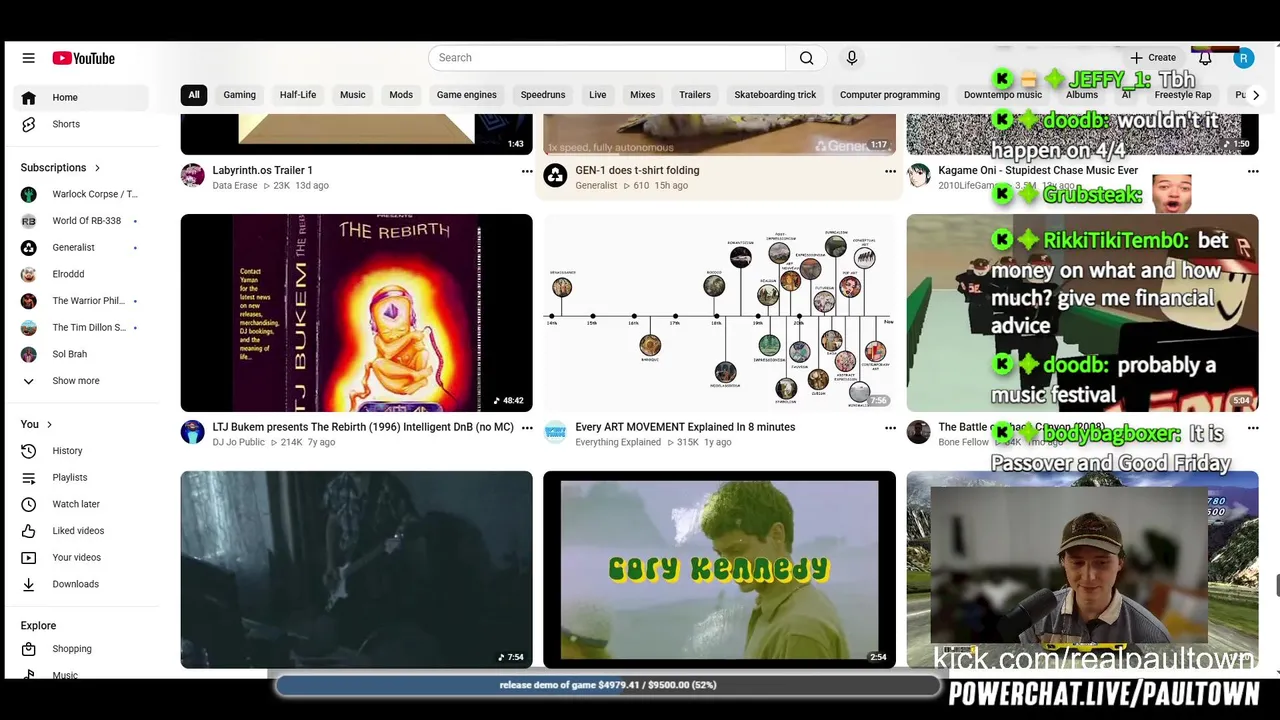This screenshot has height=720, width=1280.
Task: Select the Trailers filter chip
Action: (695, 95)
